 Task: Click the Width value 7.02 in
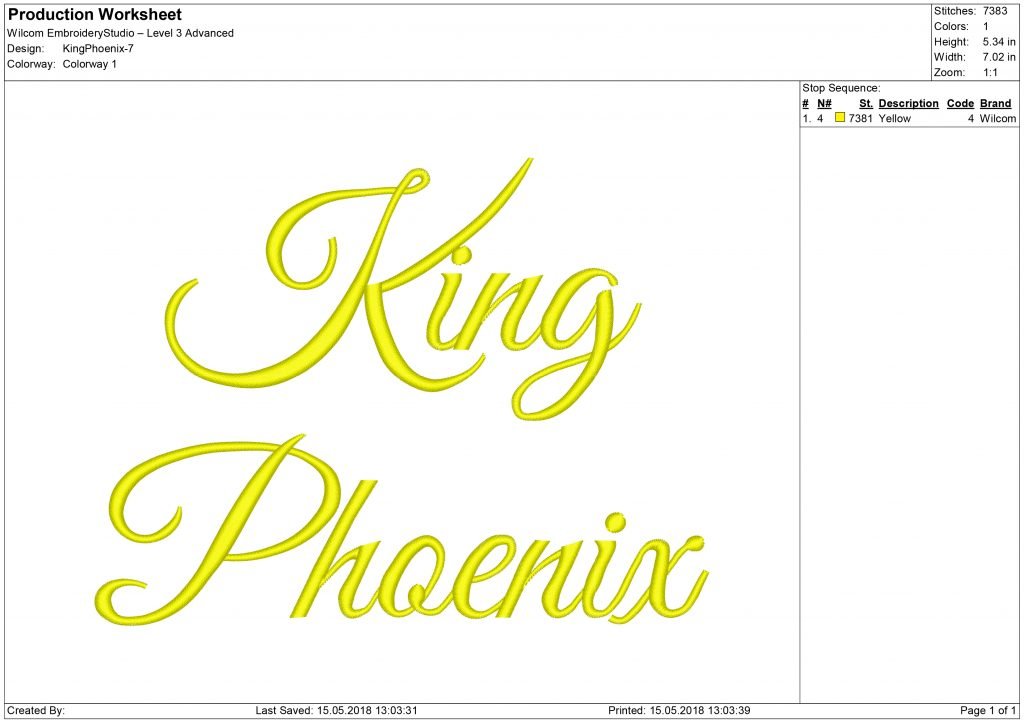[999, 57]
